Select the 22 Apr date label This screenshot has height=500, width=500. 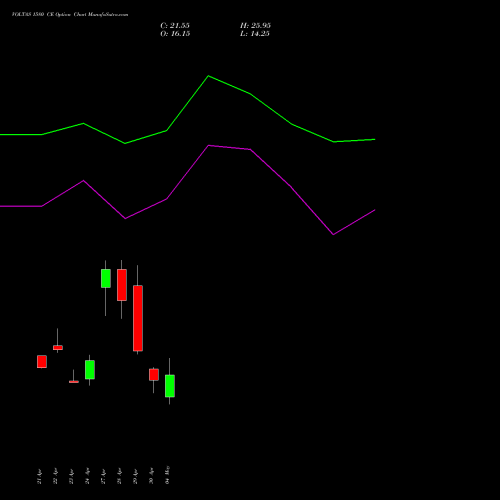point(55,476)
